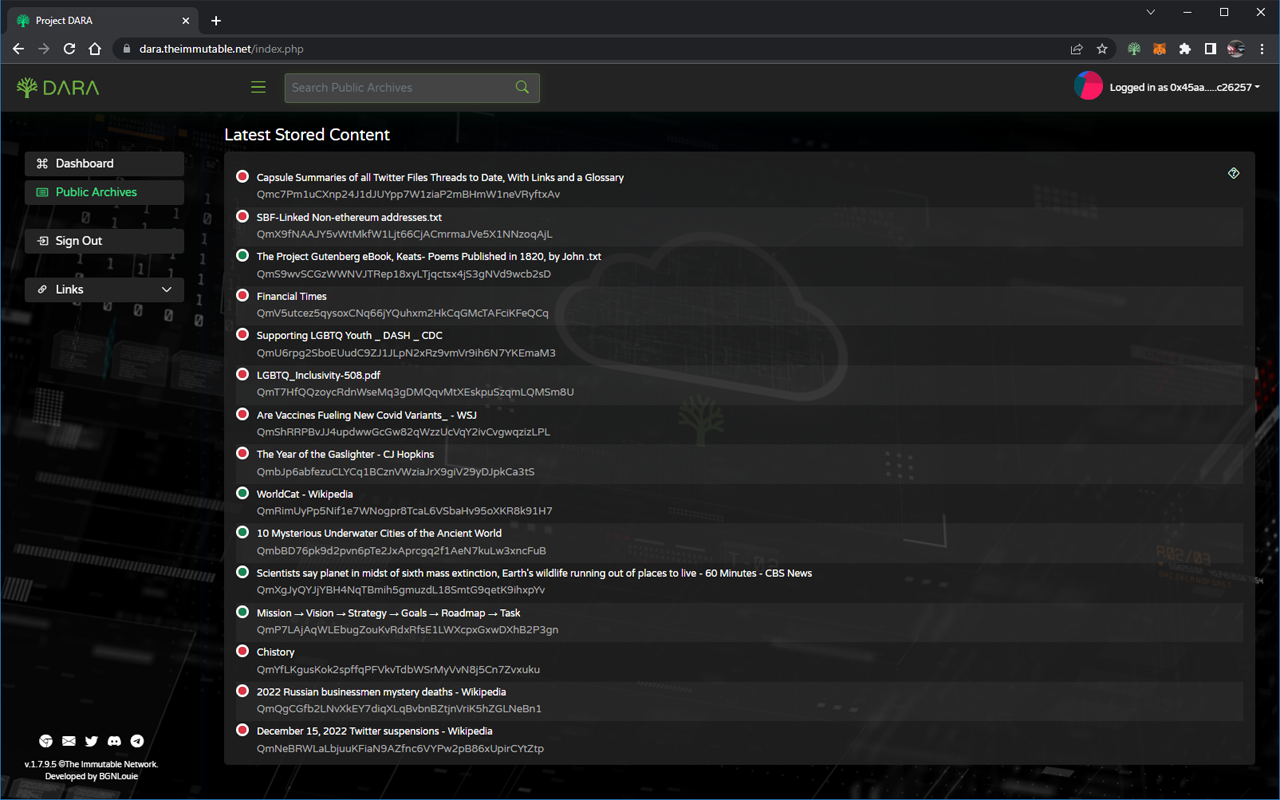
Task: Click the hash Qmc7Pm1uCXnp24J1dJUYpp7W1ziaP2mBHmW1neVRyftxAv
Action: [x=408, y=194]
